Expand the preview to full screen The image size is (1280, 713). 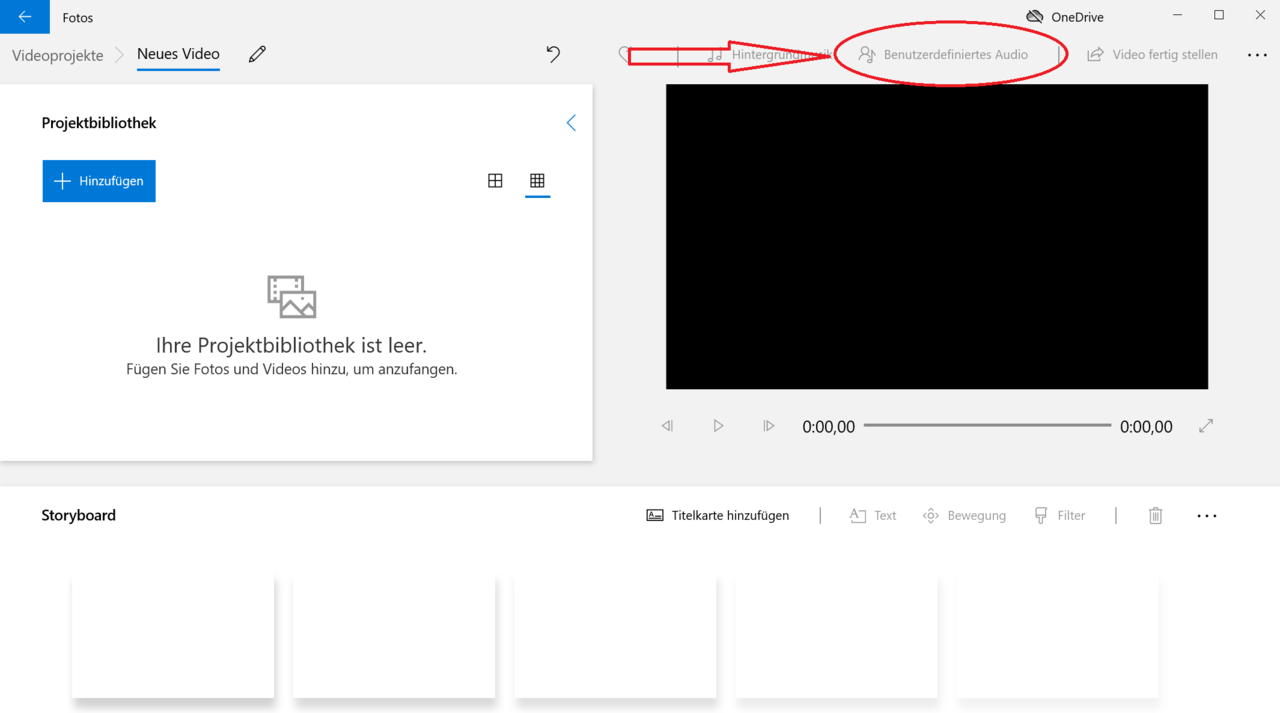coord(1206,426)
